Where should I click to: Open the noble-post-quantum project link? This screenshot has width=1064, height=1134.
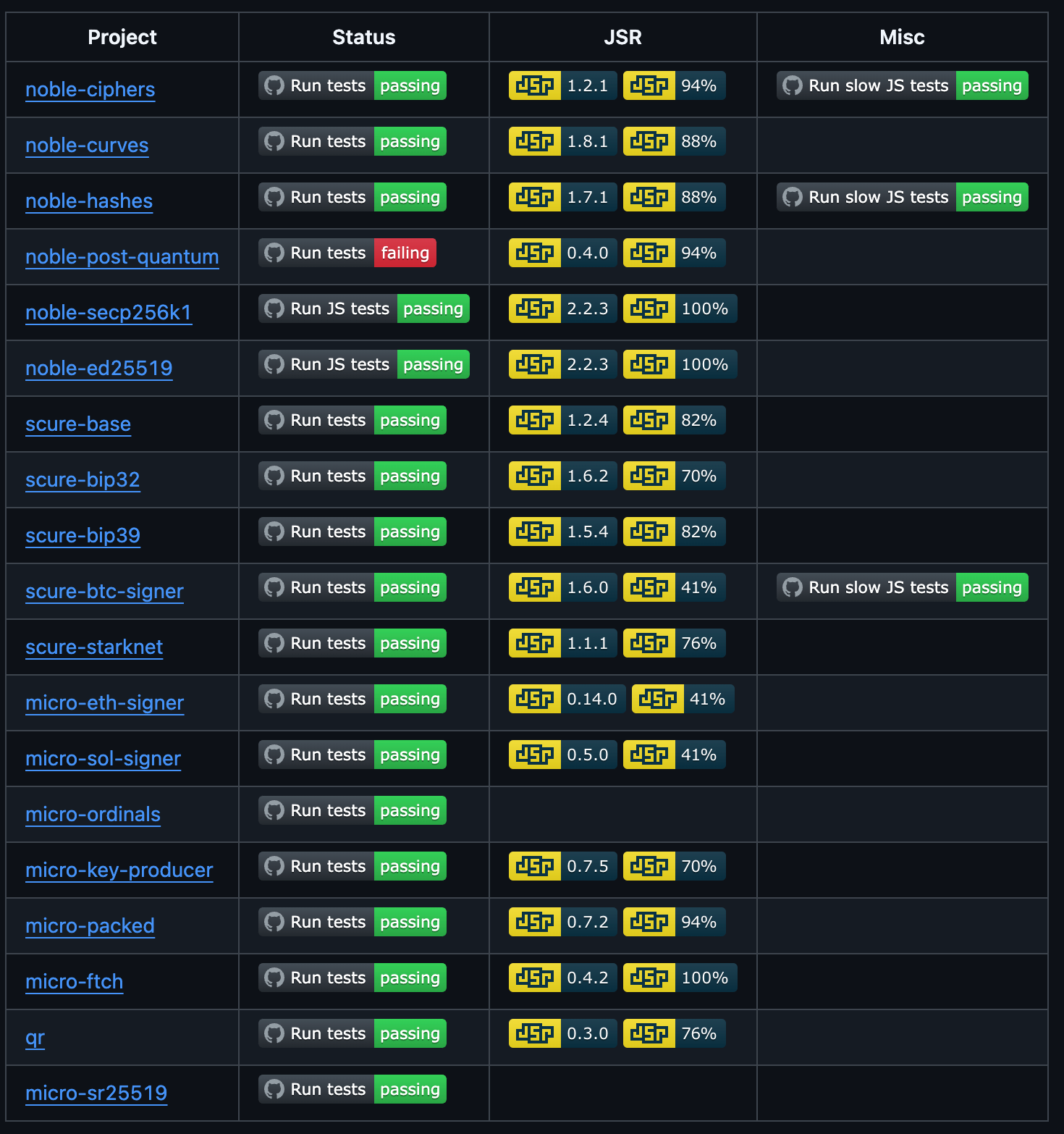click(122, 257)
